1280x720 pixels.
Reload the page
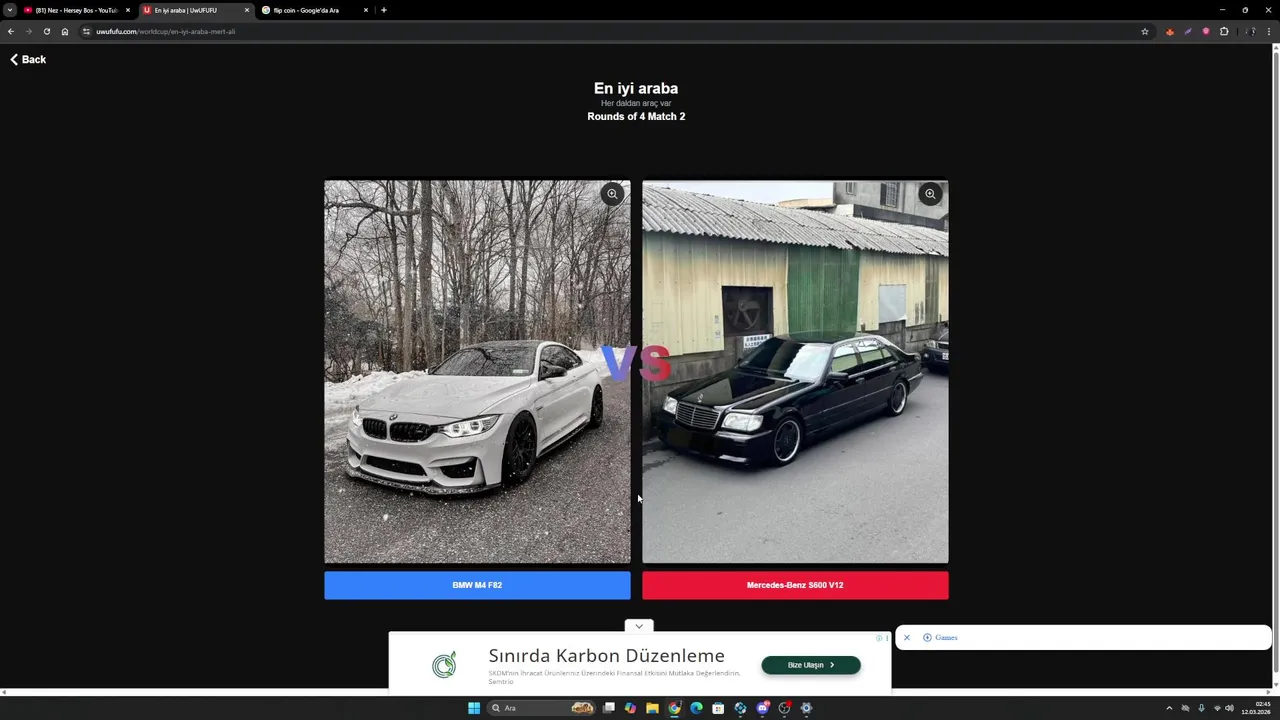pyautogui.click(x=47, y=31)
